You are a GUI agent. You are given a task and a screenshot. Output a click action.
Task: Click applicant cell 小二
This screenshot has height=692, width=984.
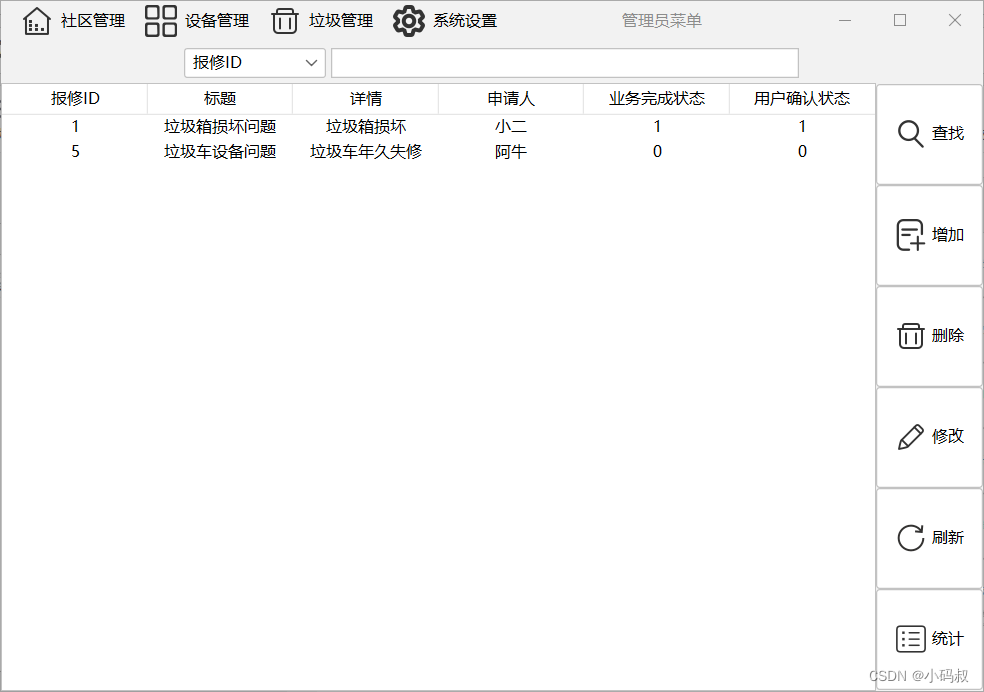click(x=511, y=127)
